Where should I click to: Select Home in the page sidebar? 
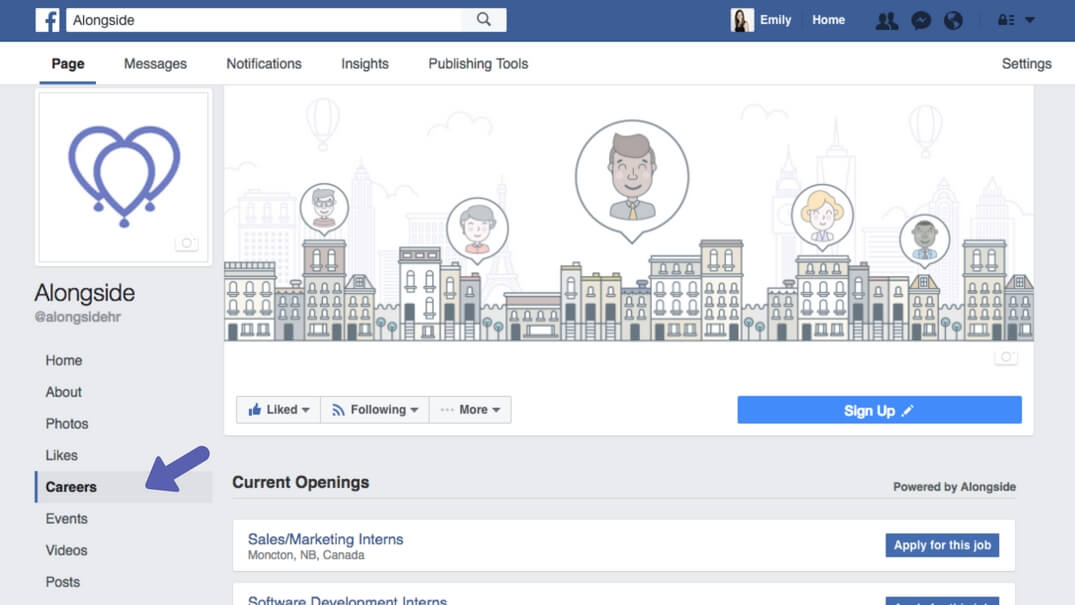(x=64, y=360)
